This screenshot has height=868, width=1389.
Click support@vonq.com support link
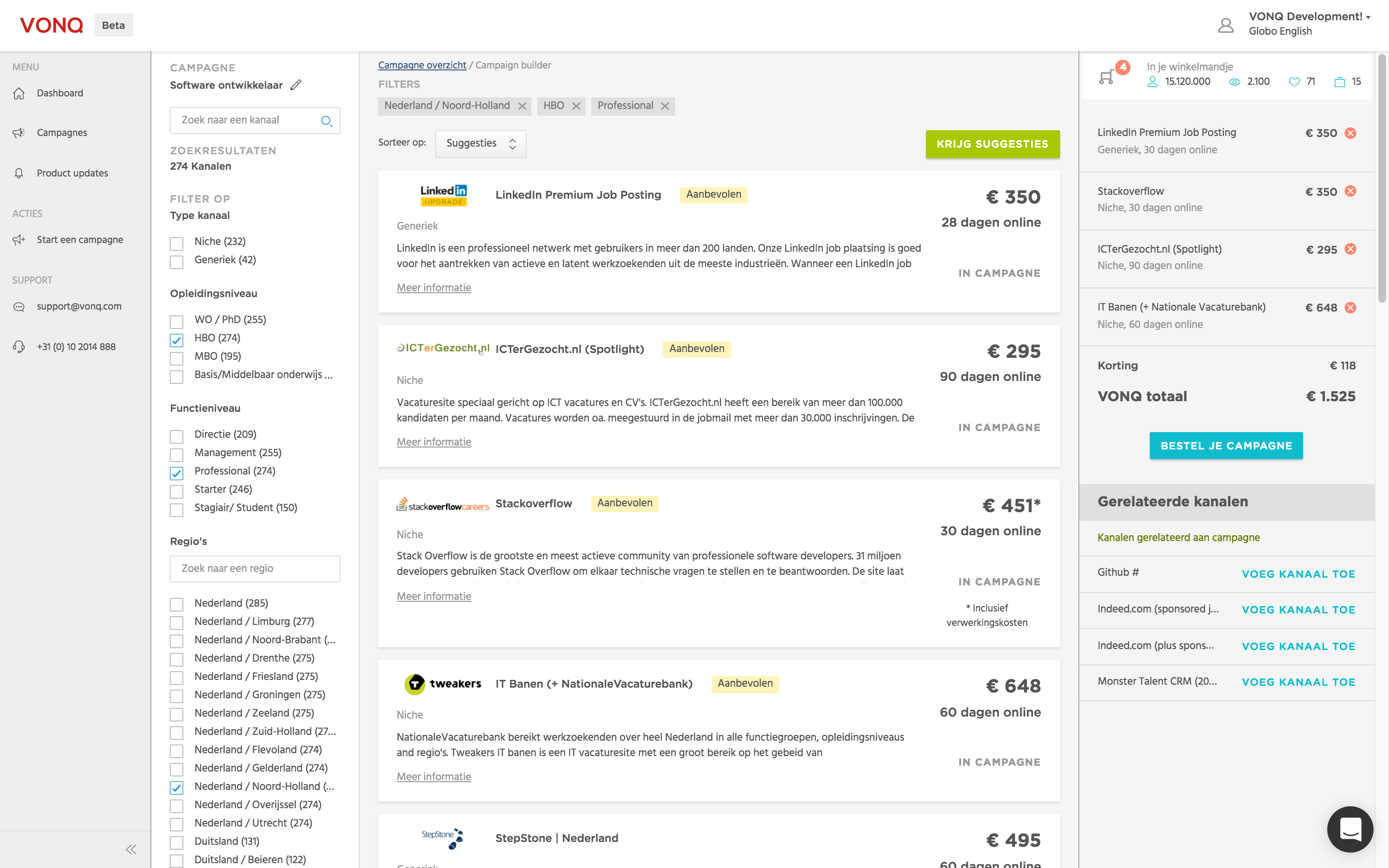(x=79, y=307)
